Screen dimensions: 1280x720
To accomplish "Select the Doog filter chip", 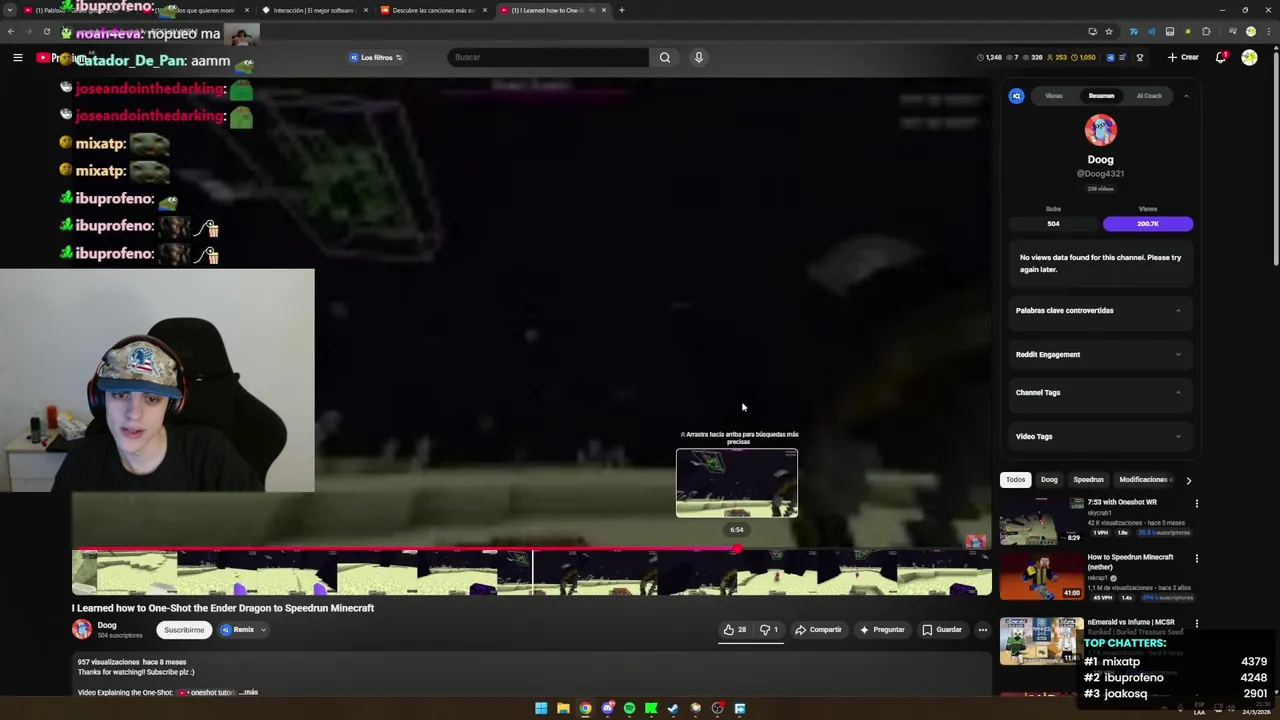I will 1049,480.
